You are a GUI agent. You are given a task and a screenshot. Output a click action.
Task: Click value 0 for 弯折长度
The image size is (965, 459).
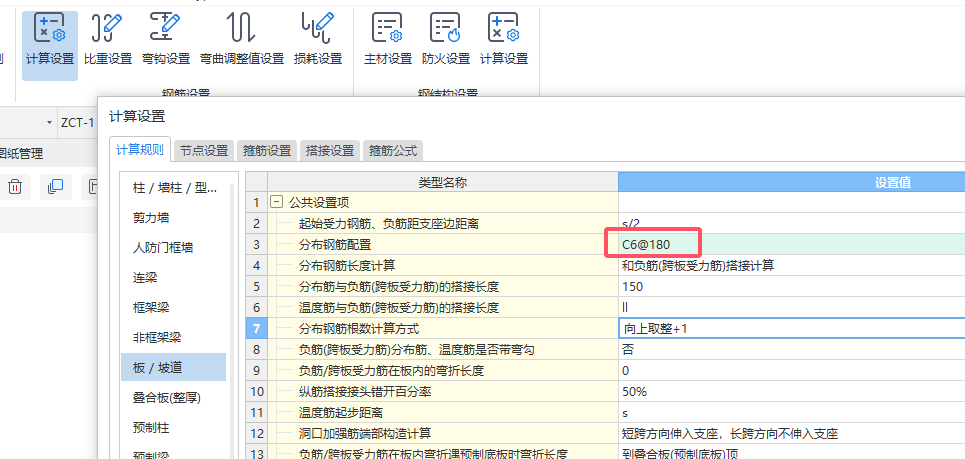click(x=791, y=371)
